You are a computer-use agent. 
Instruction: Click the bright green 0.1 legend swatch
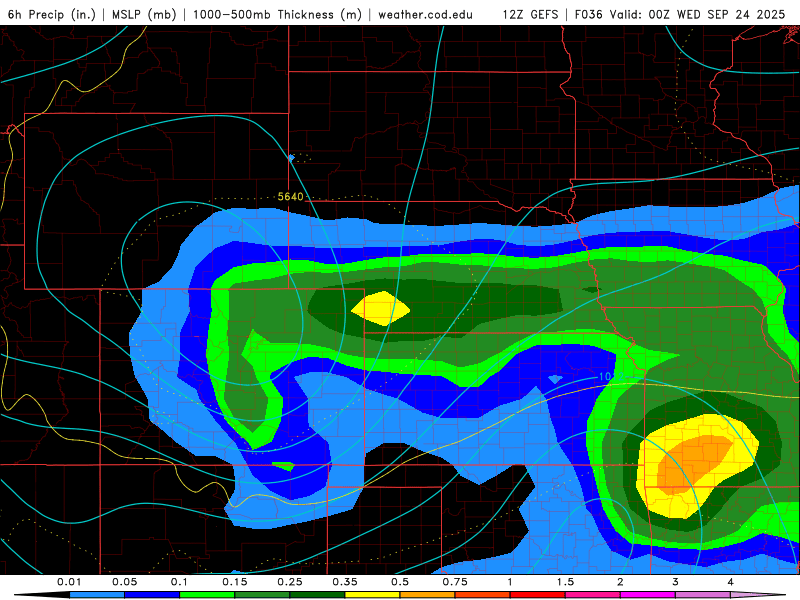click(207, 595)
